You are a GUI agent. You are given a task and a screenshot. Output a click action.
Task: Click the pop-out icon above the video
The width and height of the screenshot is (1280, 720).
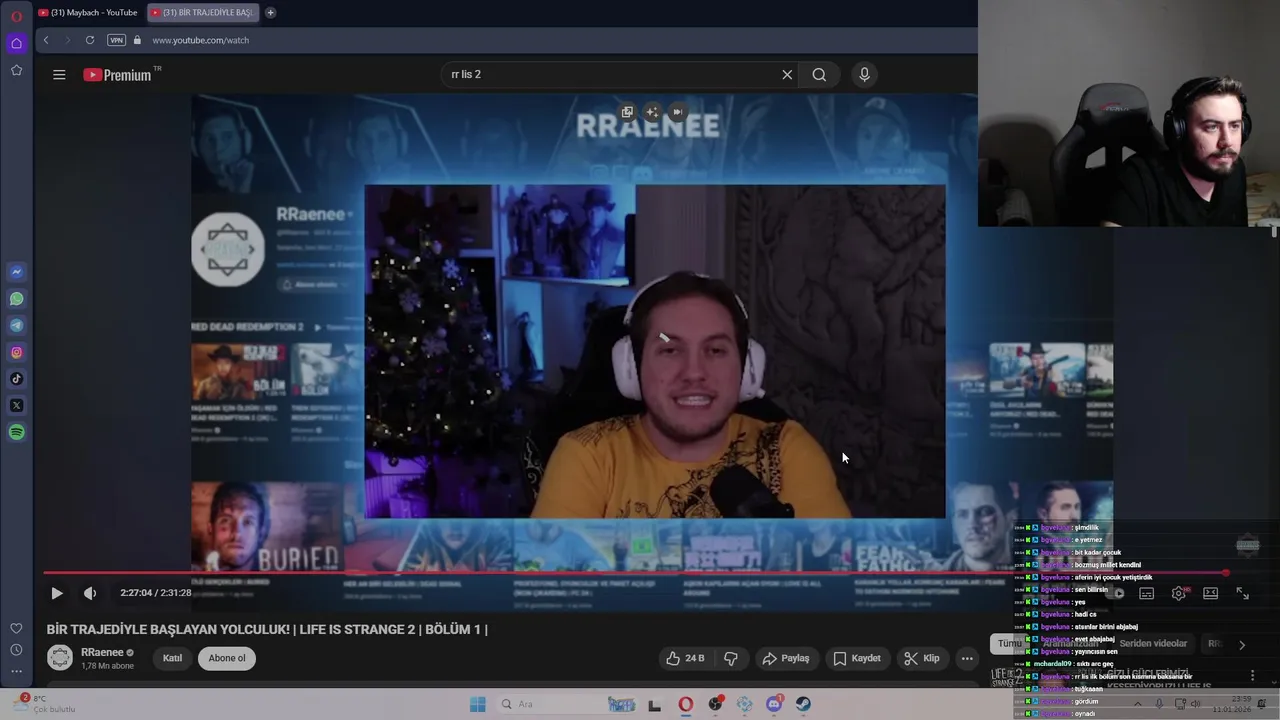[x=627, y=112]
